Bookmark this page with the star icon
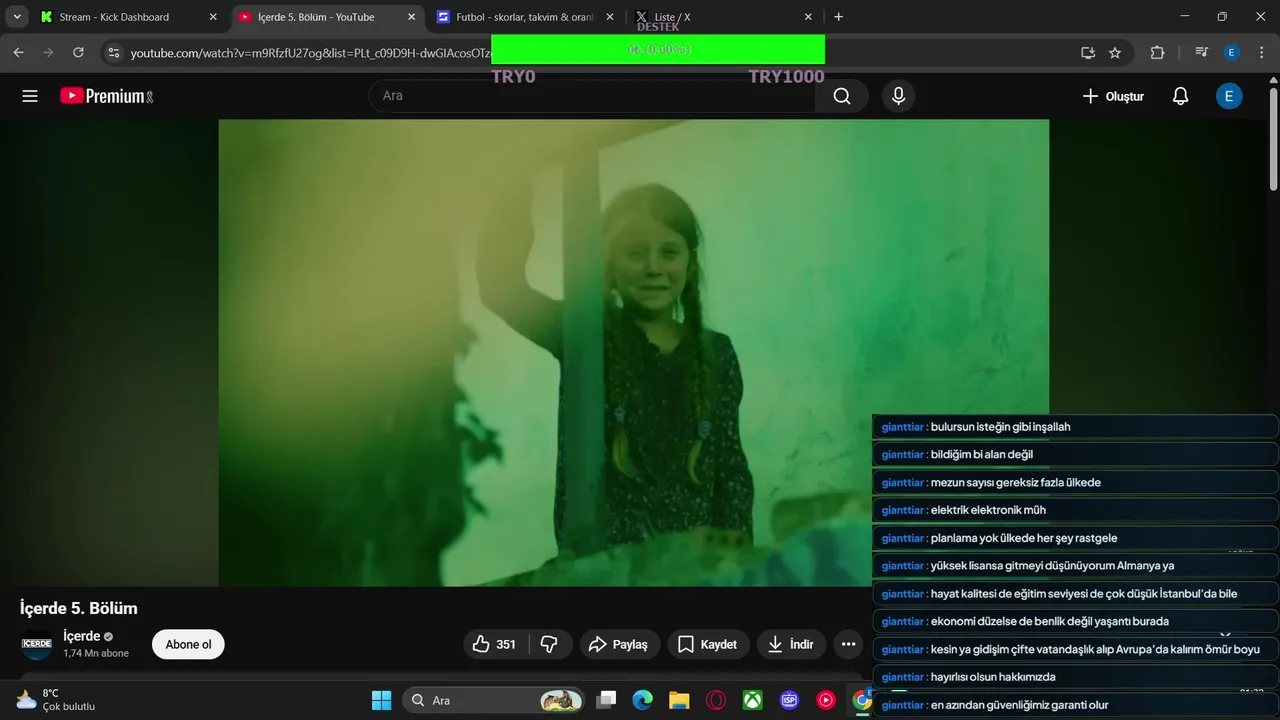1280x720 pixels. [1115, 52]
